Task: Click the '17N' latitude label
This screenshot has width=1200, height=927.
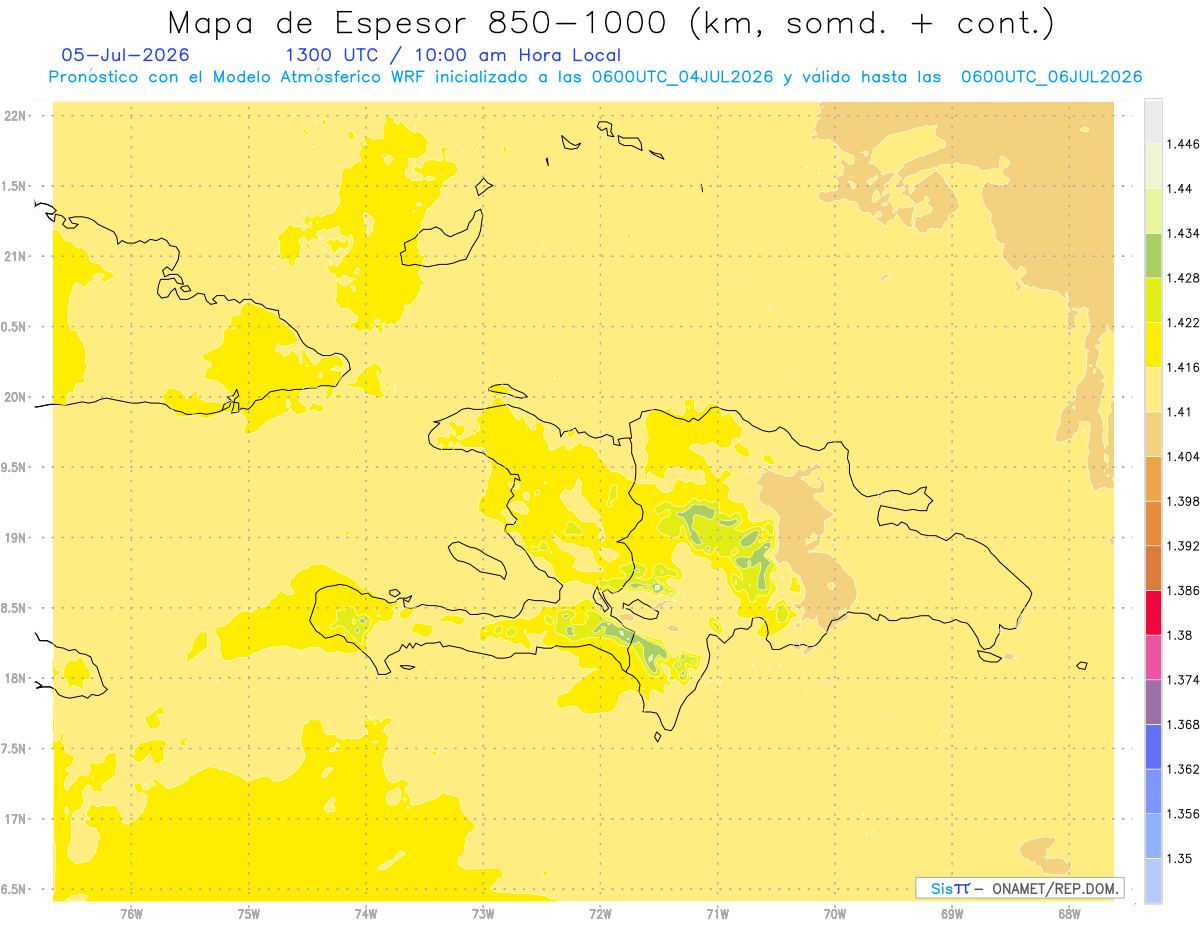Action: point(14,819)
